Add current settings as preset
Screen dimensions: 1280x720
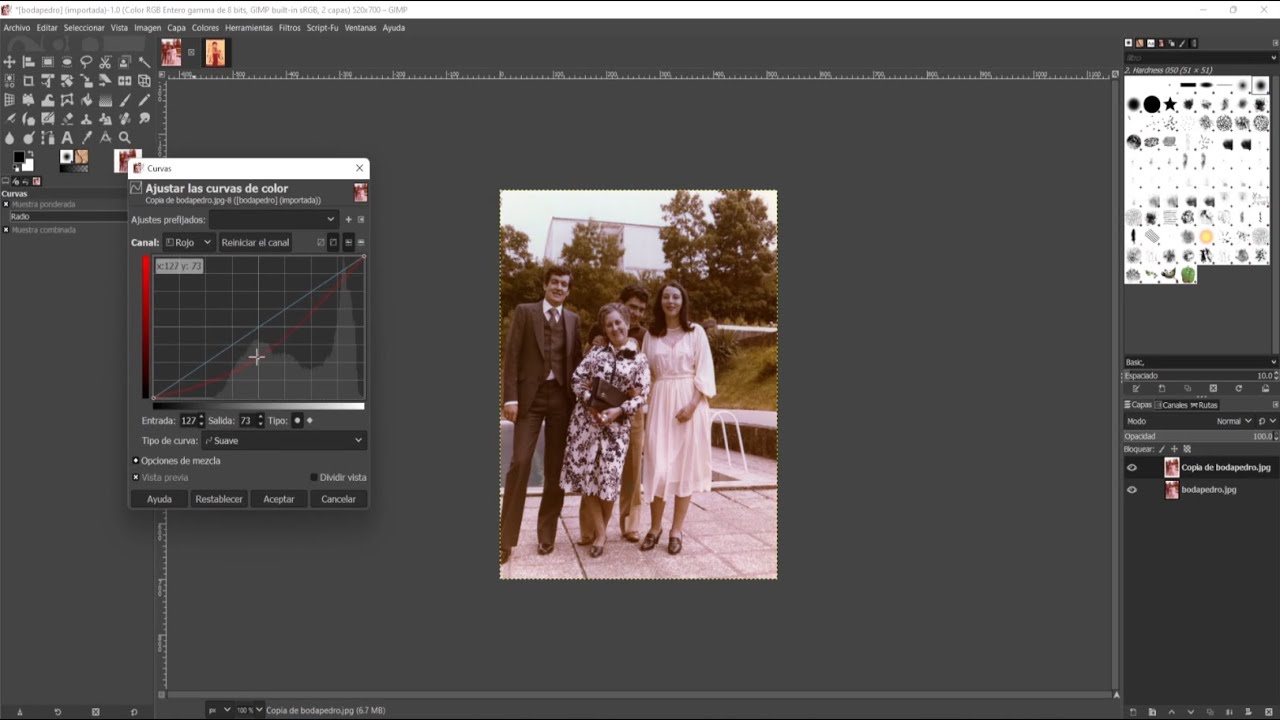348,219
